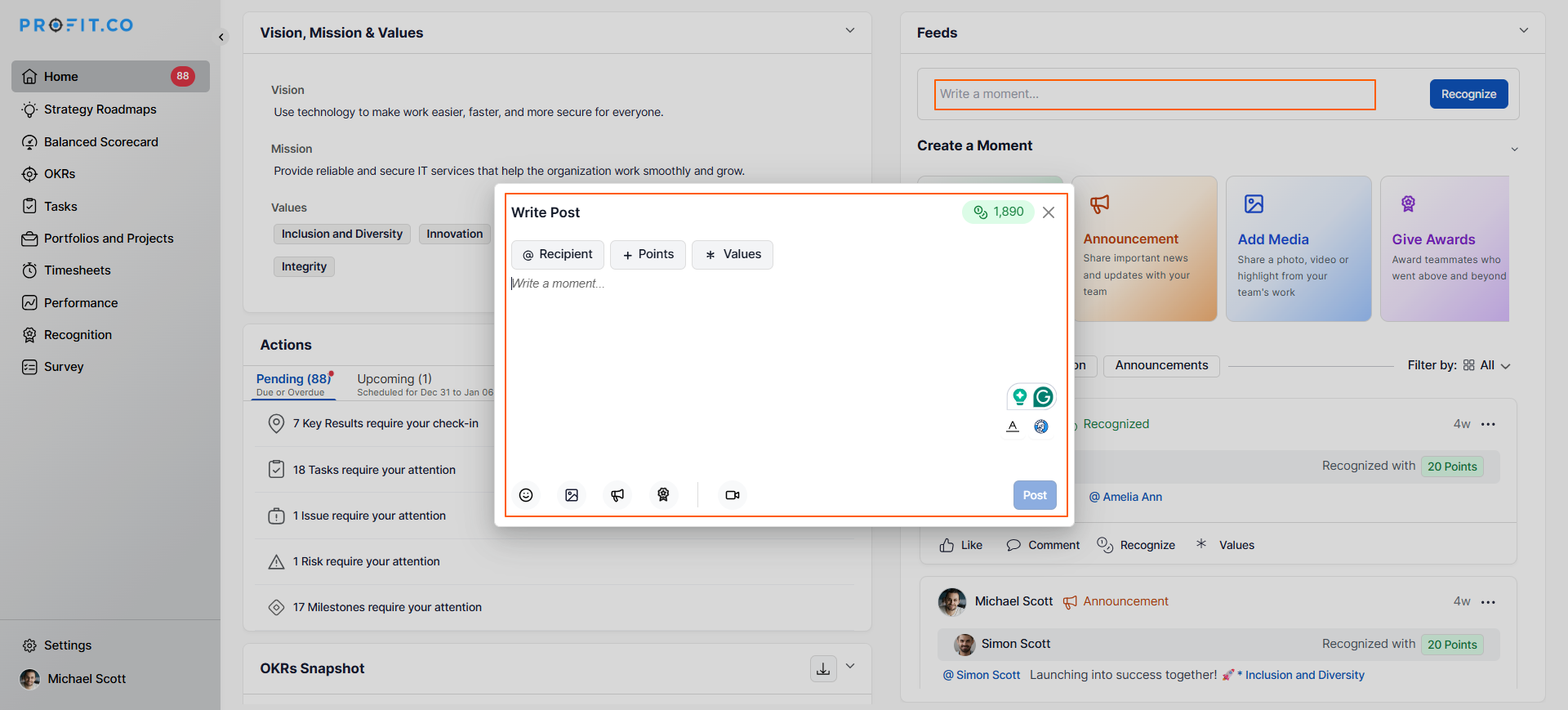Click the Inclusion and Diversity value tag
1568x710 pixels.
[342, 234]
